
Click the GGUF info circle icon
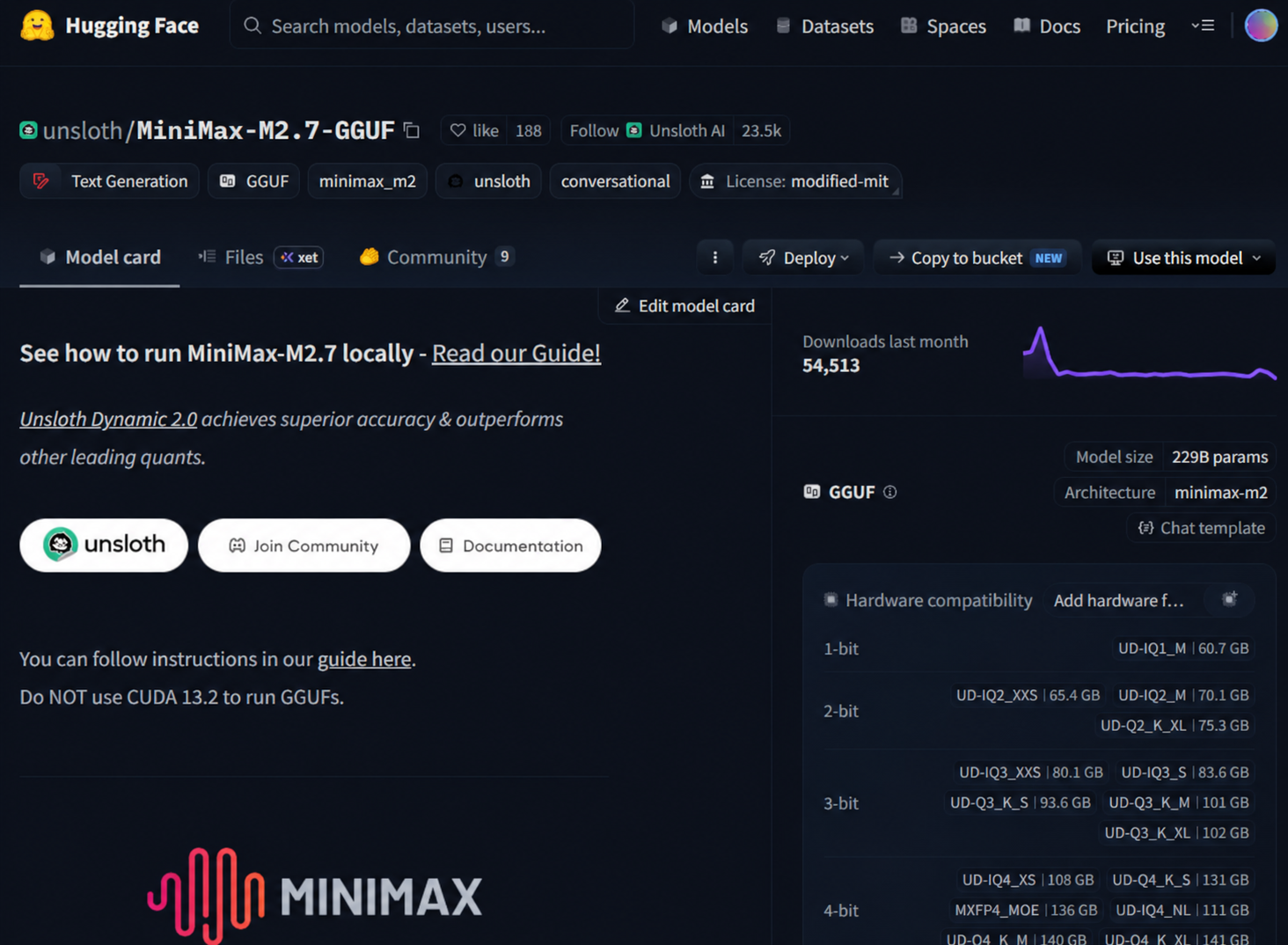click(890, 492)
